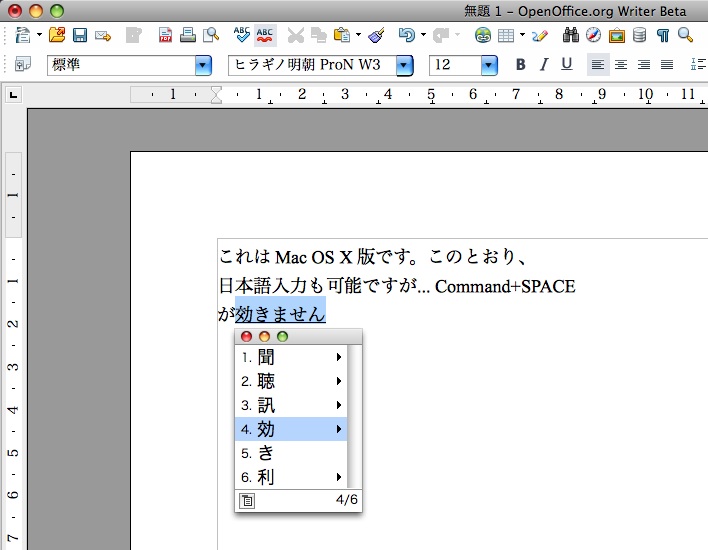Screen dimensions: 708x550
Task: Select candidate 3. 訊
Action: click(x=291, y=405)
